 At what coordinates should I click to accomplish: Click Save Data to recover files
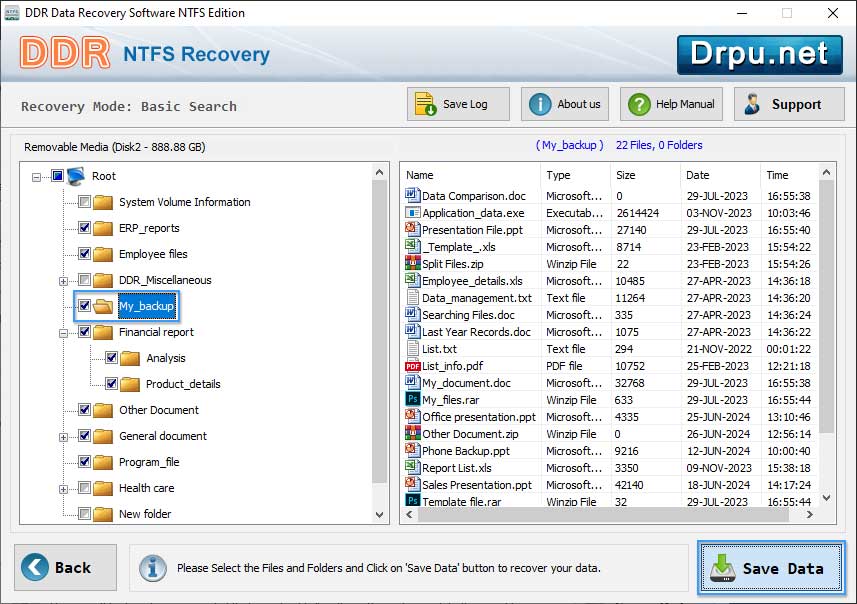771,568
